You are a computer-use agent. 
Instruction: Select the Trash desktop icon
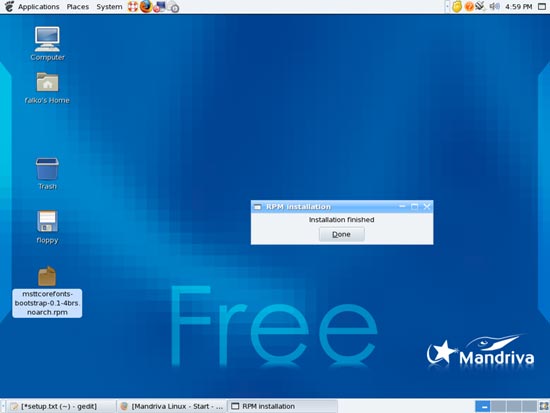(47, 169)
